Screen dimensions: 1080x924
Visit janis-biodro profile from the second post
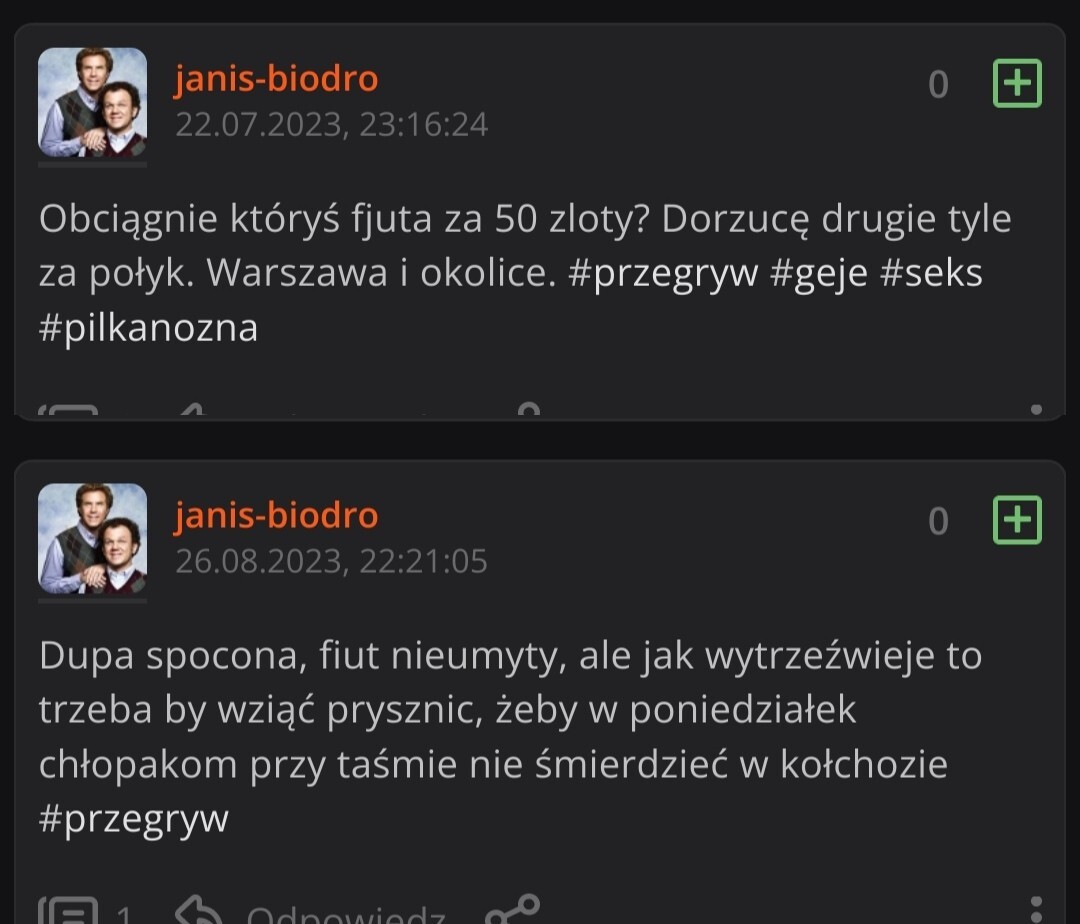tap(276, 515)
